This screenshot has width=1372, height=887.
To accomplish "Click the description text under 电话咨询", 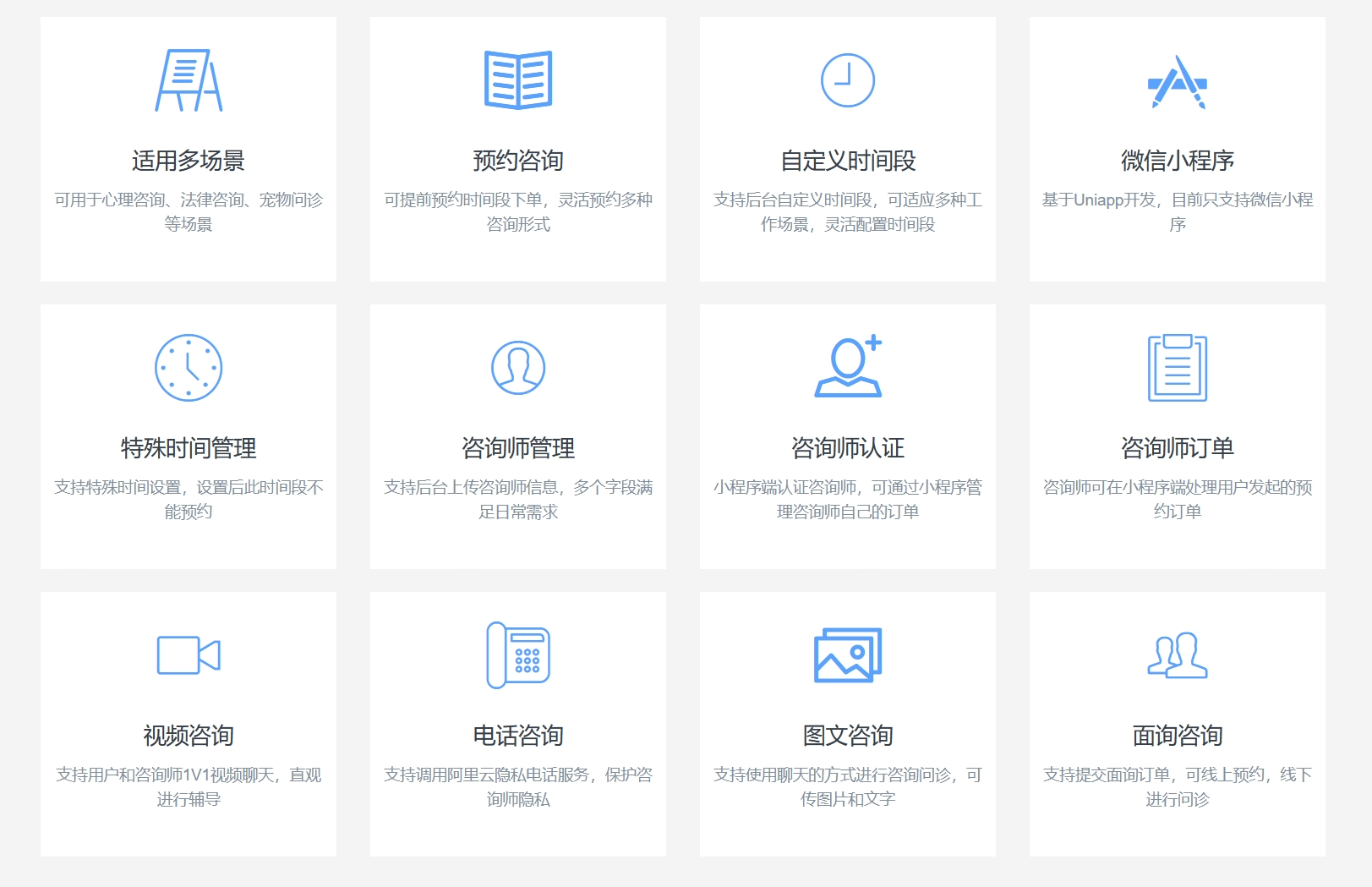I will click(518, 786).
